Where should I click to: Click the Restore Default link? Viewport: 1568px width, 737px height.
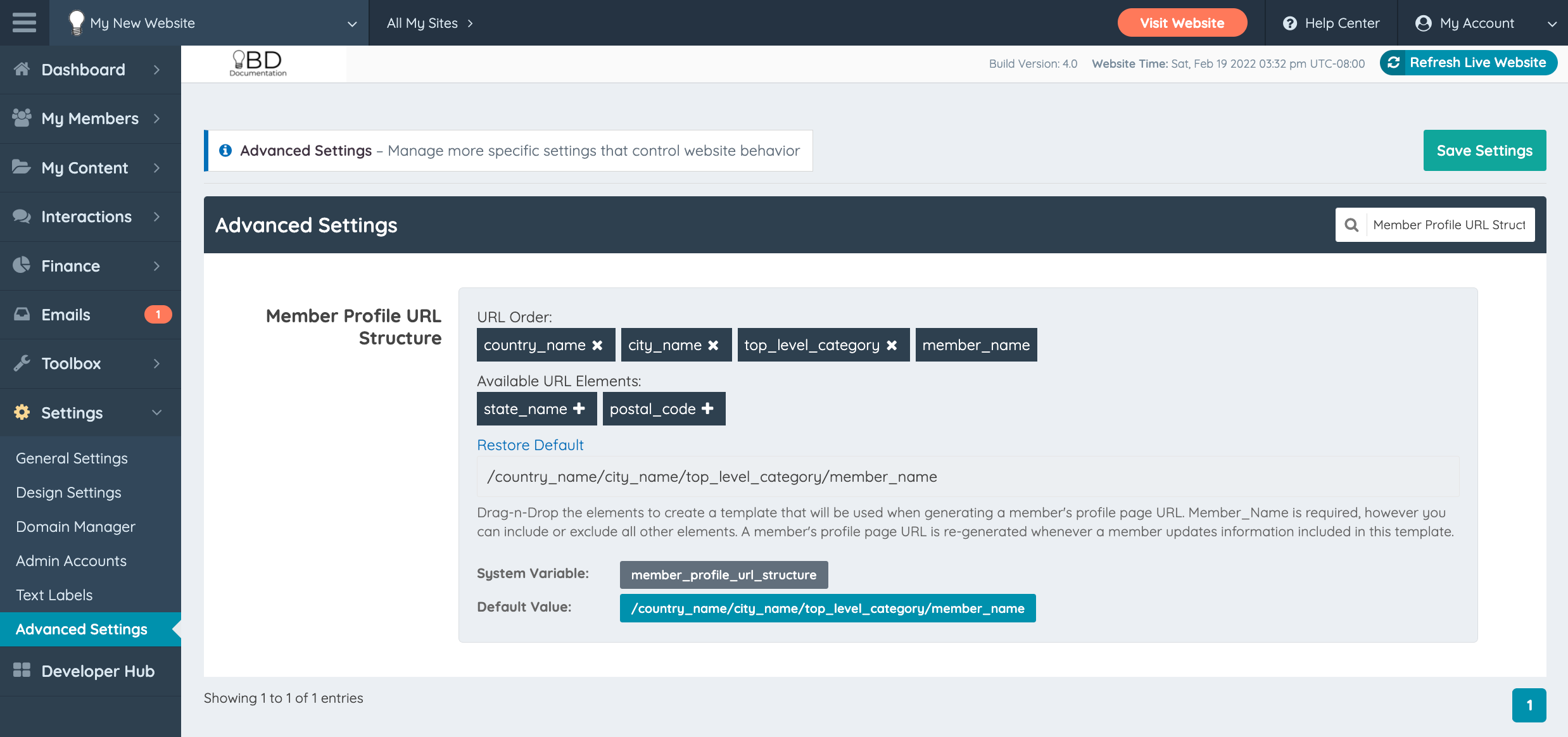pyautogui.click(x=530, y=444)
